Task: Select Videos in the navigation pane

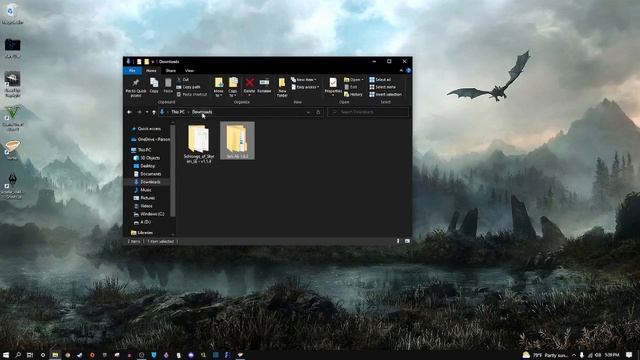Action: click(143, 206)
